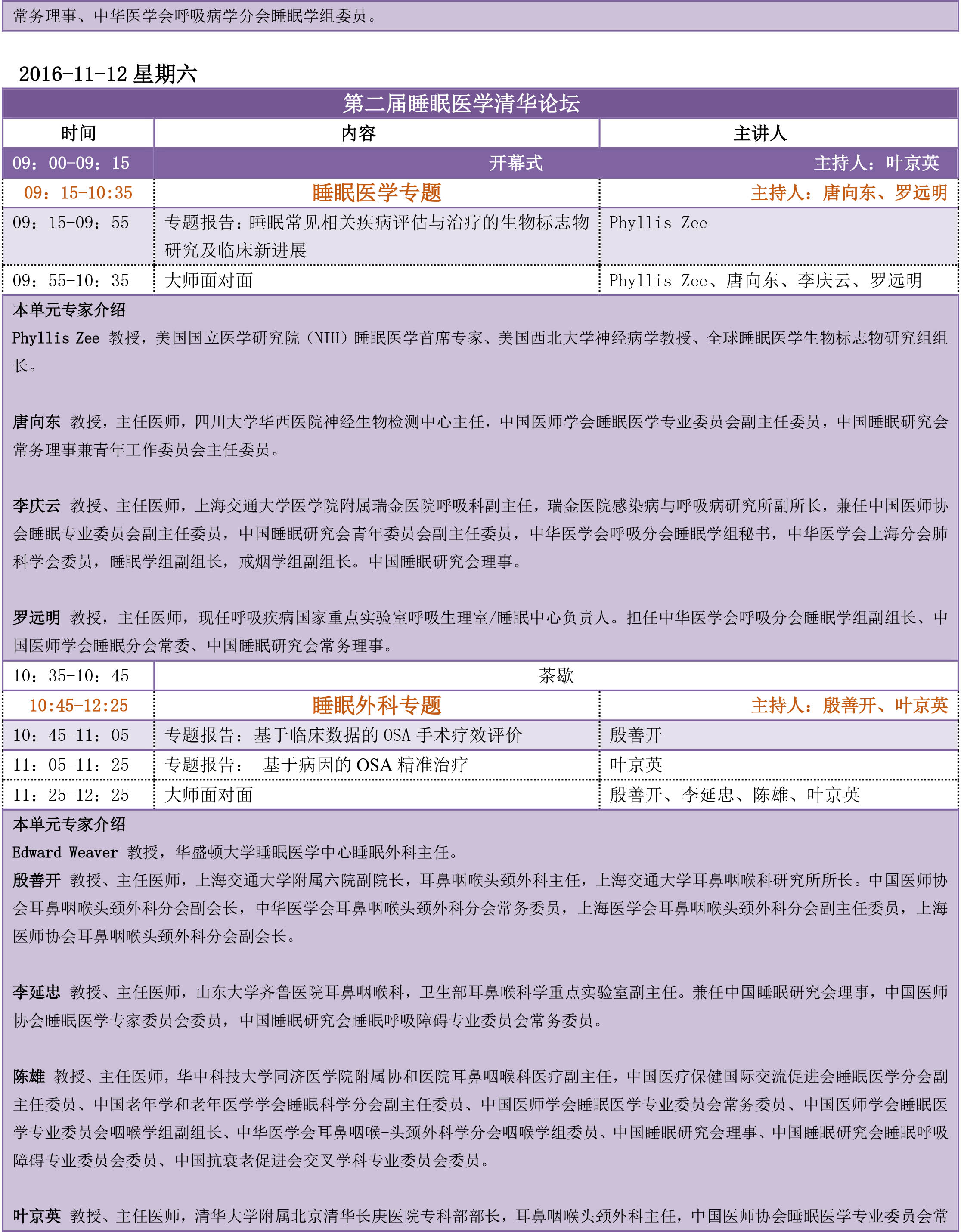Image resolution: width=961 pixels, height=1232 pixels.
Task: Click the 内容 column header
Action: (358, 134)
